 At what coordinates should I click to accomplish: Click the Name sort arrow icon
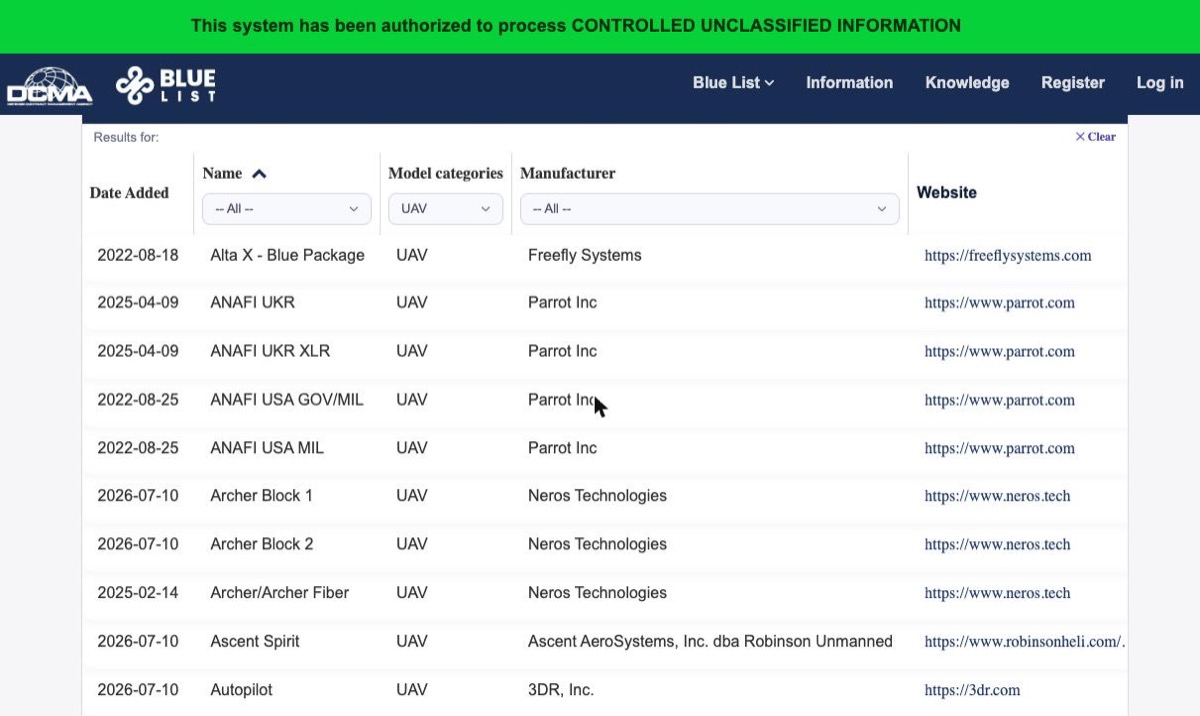[x=259, y=174]
